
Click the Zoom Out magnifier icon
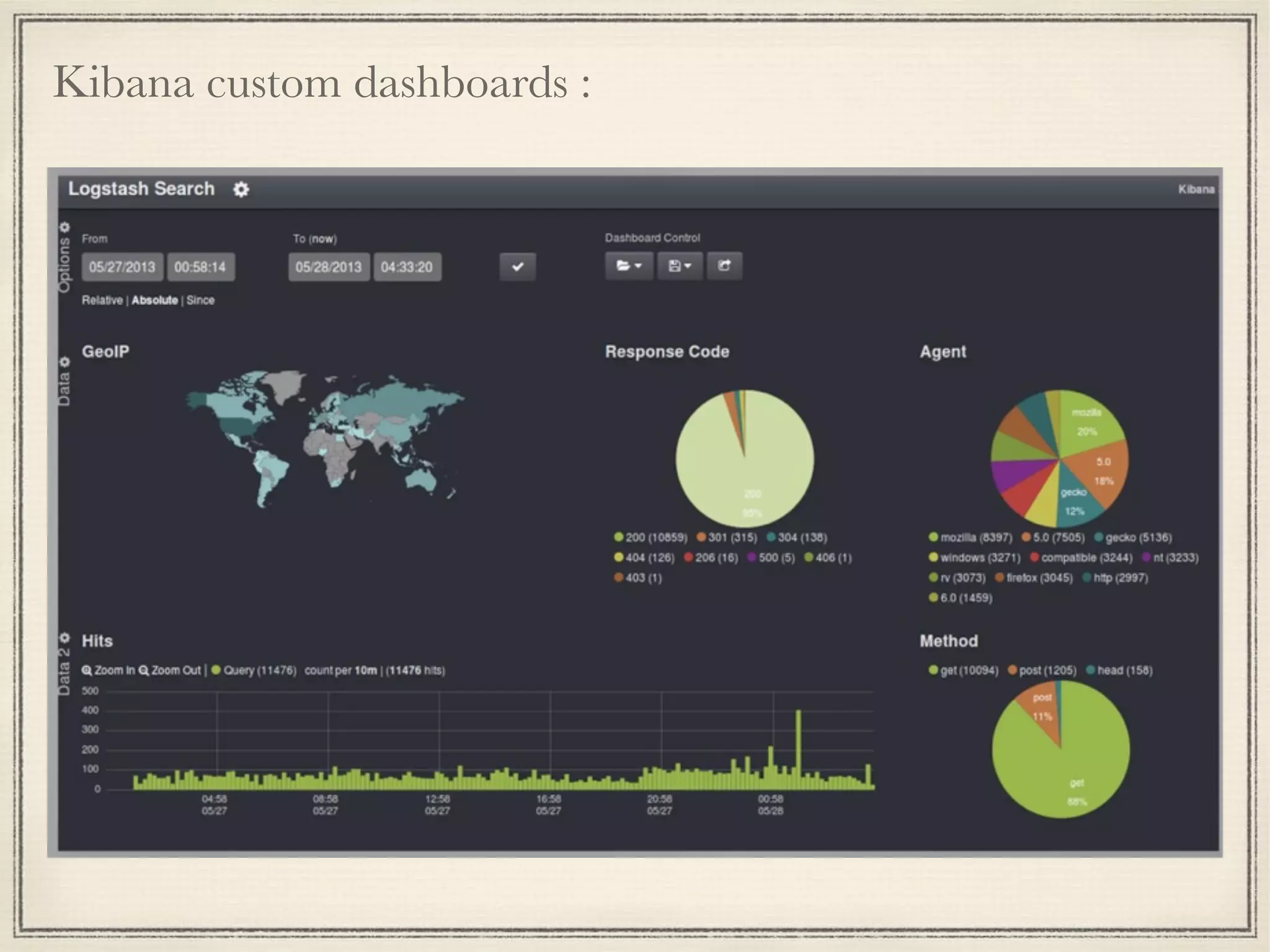point(144,671)
